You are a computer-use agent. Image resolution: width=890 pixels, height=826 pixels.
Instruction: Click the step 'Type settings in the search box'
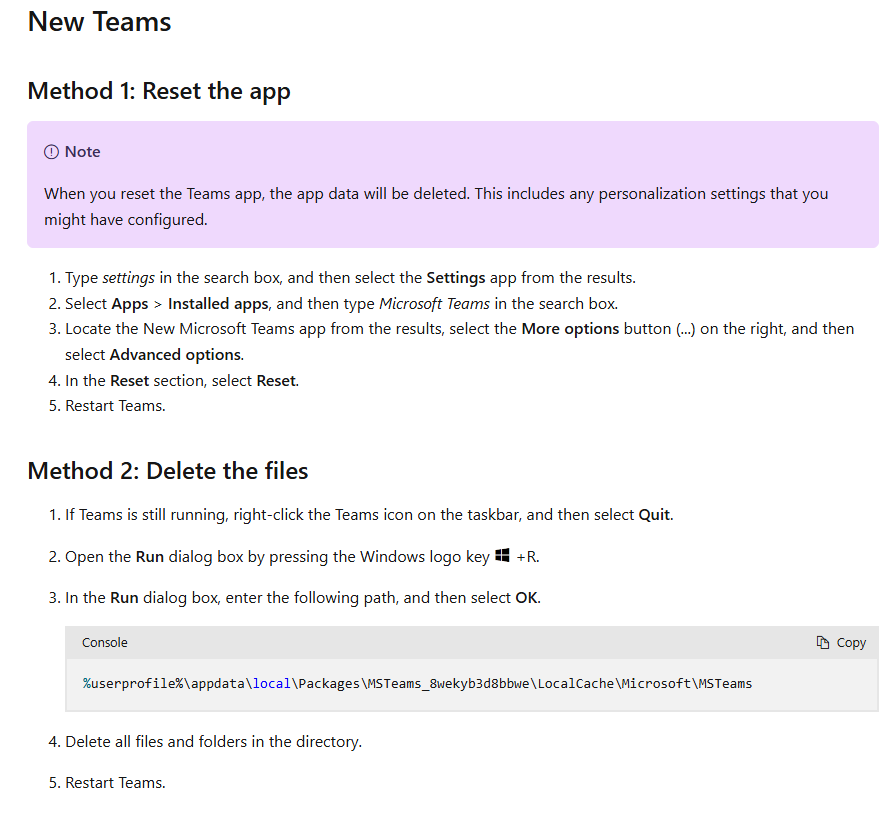350,278
